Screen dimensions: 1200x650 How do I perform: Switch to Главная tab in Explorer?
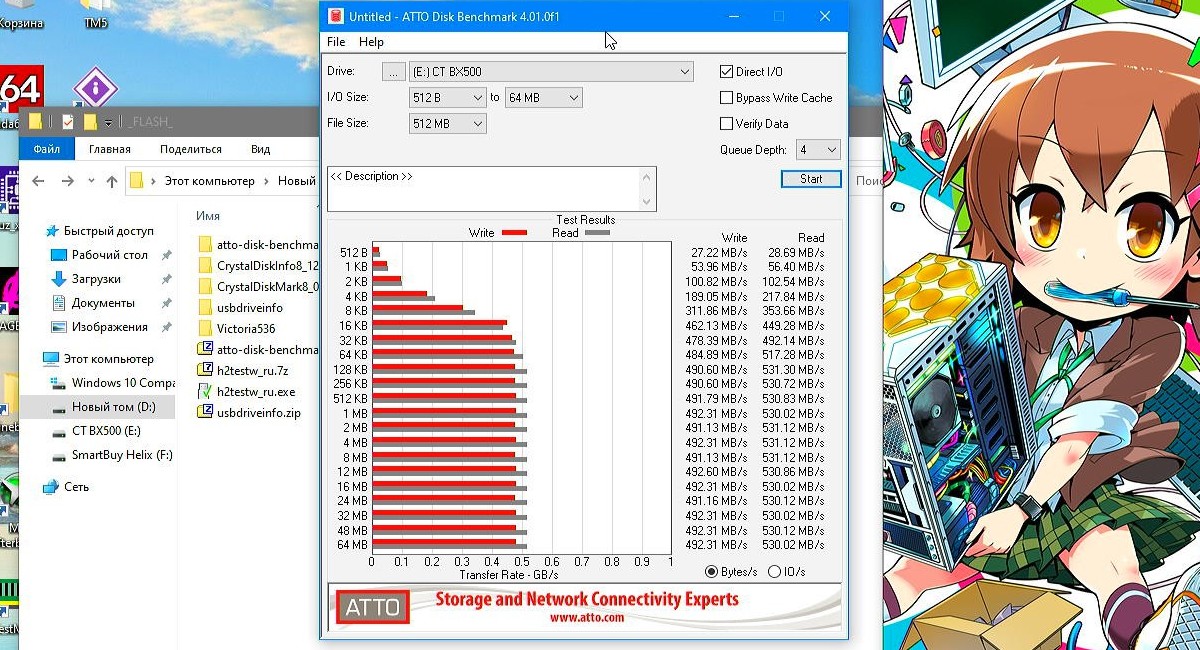tap(109, 149)
